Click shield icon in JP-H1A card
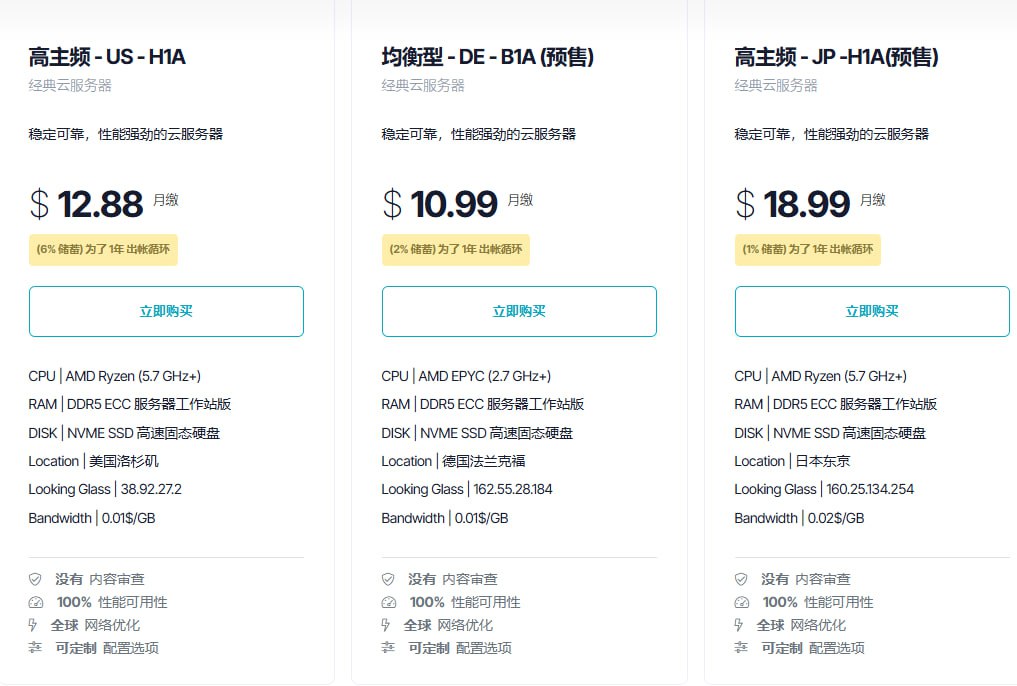Viewport: 1017px width, 686px height. click(x=741, y=579)
